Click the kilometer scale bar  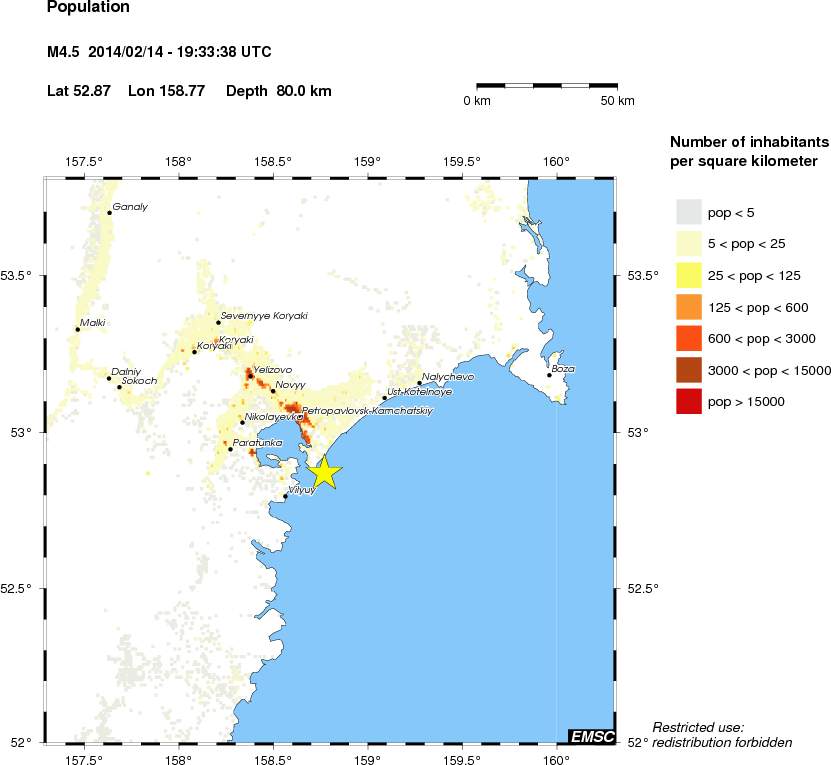point(547,86)
